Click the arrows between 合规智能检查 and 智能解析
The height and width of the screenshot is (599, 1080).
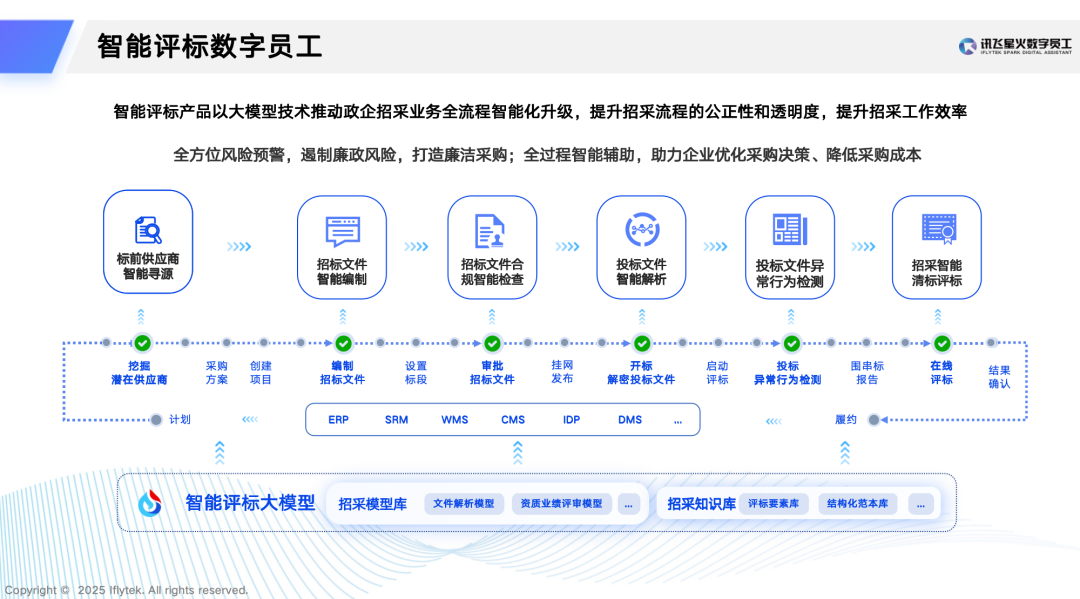[x=567, y=246]
